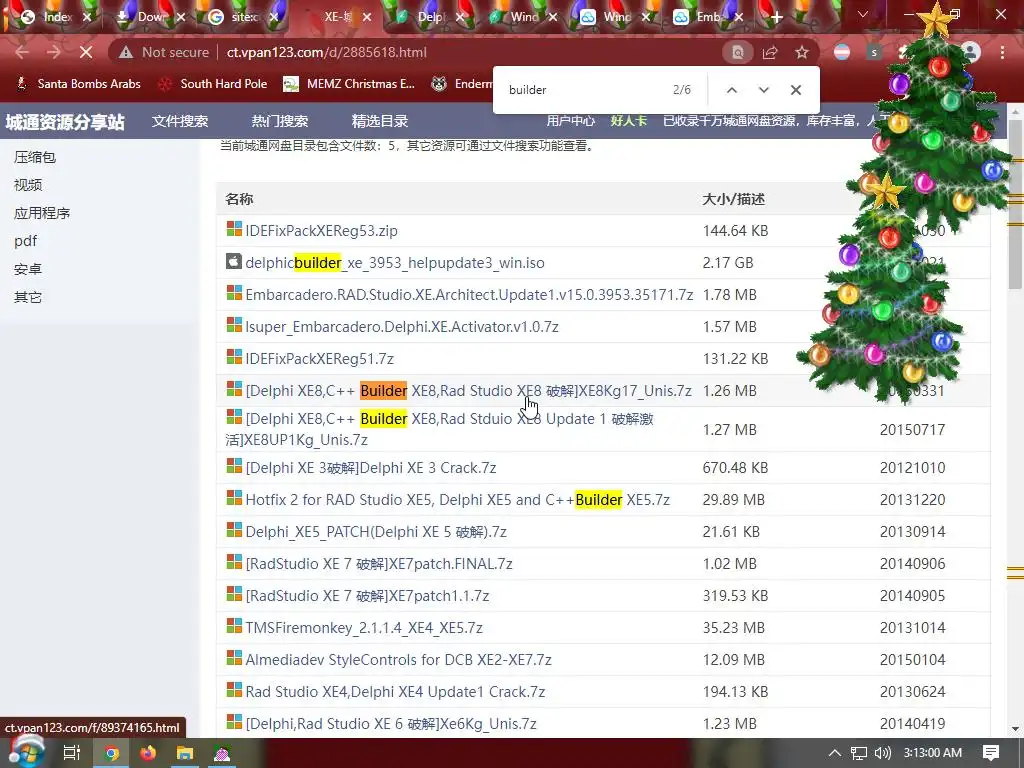Select the 其它 sidebar category

coord(28,297)
